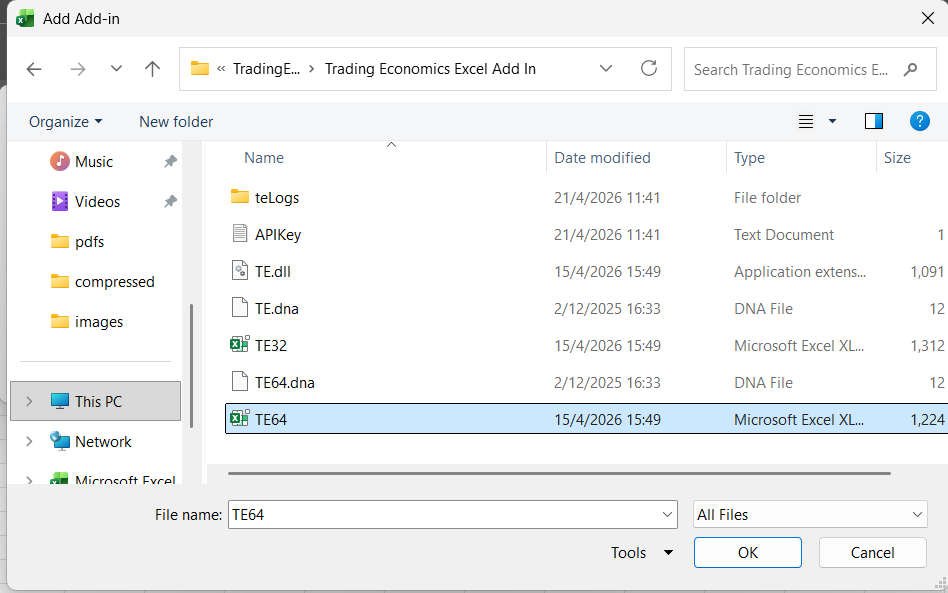
Task: Click the navigation pane vertical scrollbar
Action: (x=192, y=366)
